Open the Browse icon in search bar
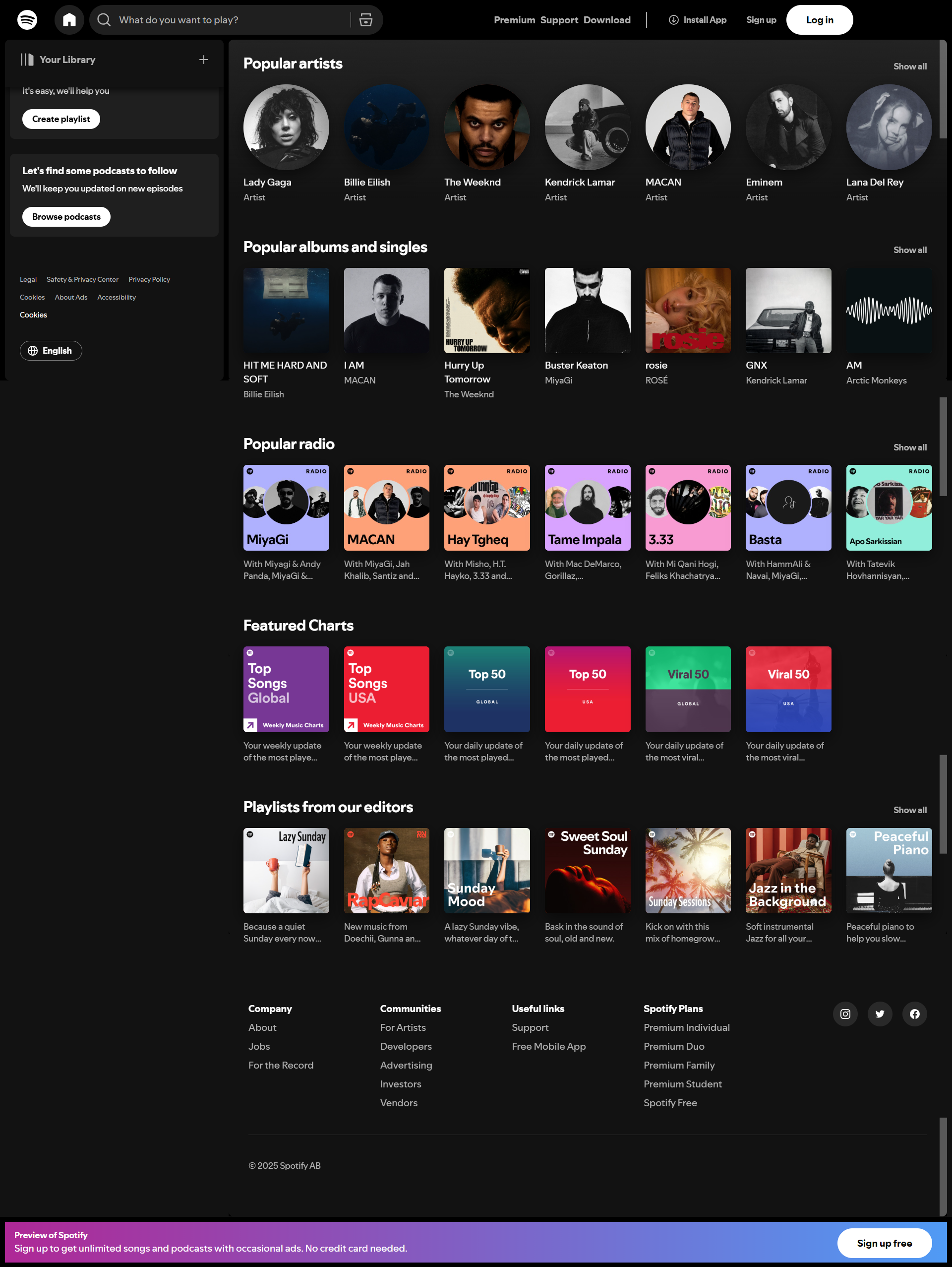The image size is (952, 1267). (x=366, y=20)
